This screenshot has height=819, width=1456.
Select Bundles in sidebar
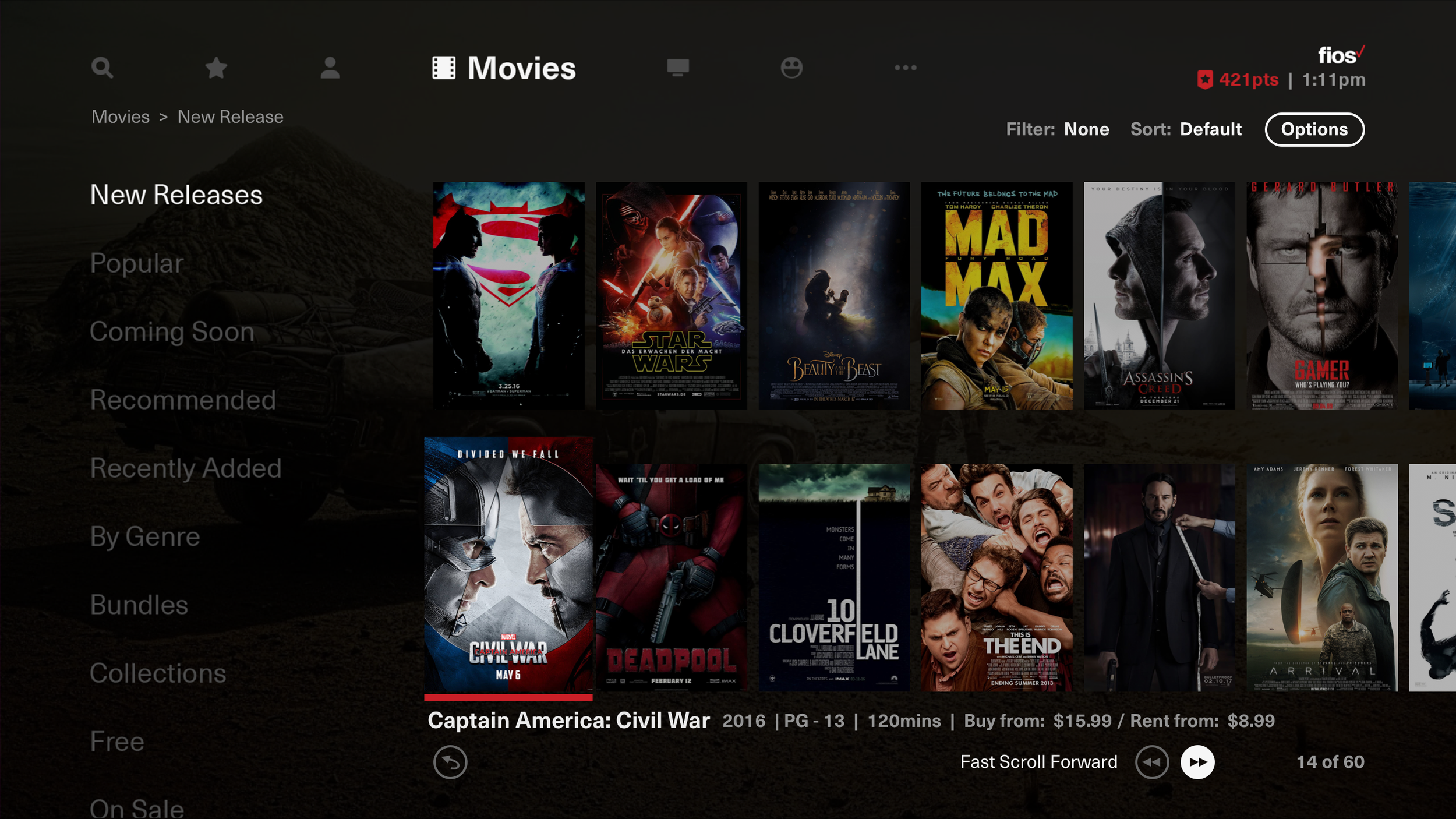[139, 605]
